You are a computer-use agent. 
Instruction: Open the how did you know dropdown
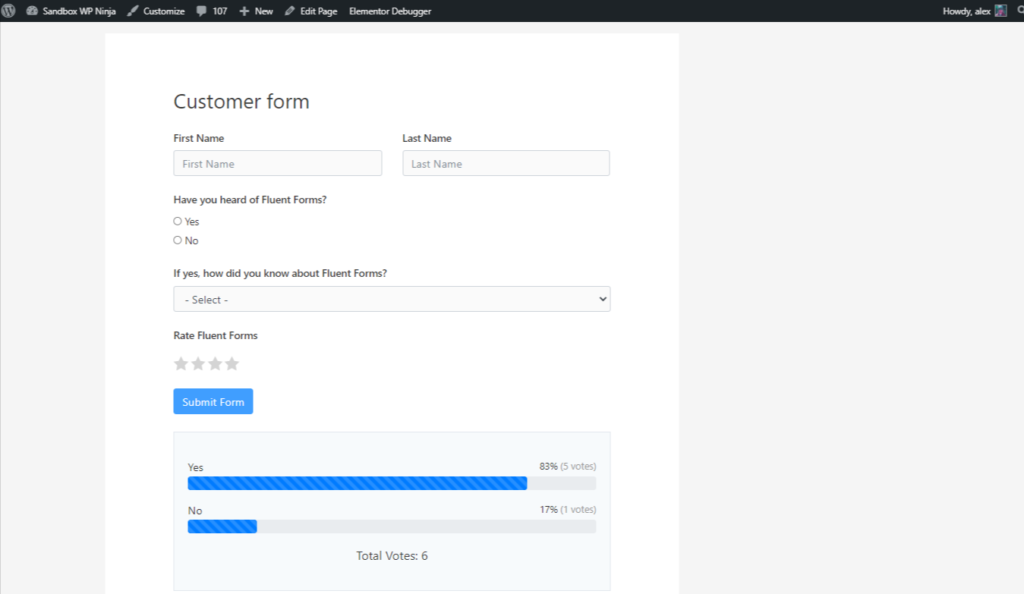[392, 299]
